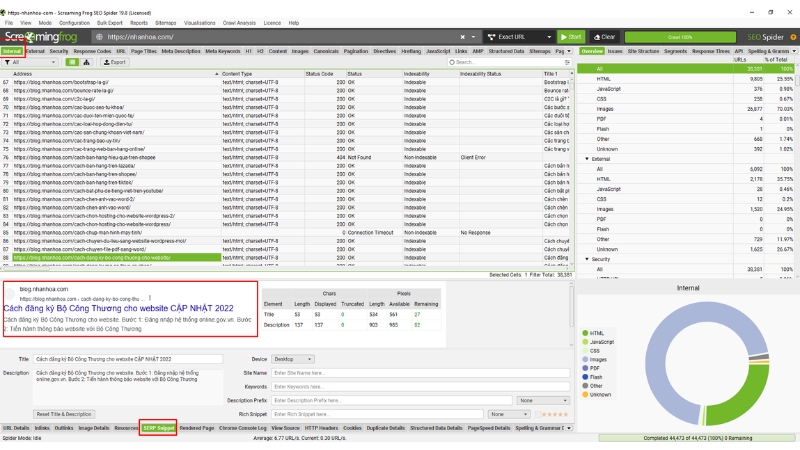Switch to tree view icon
This screenshot has height=450, width=800.
click(x=86, y=62)
